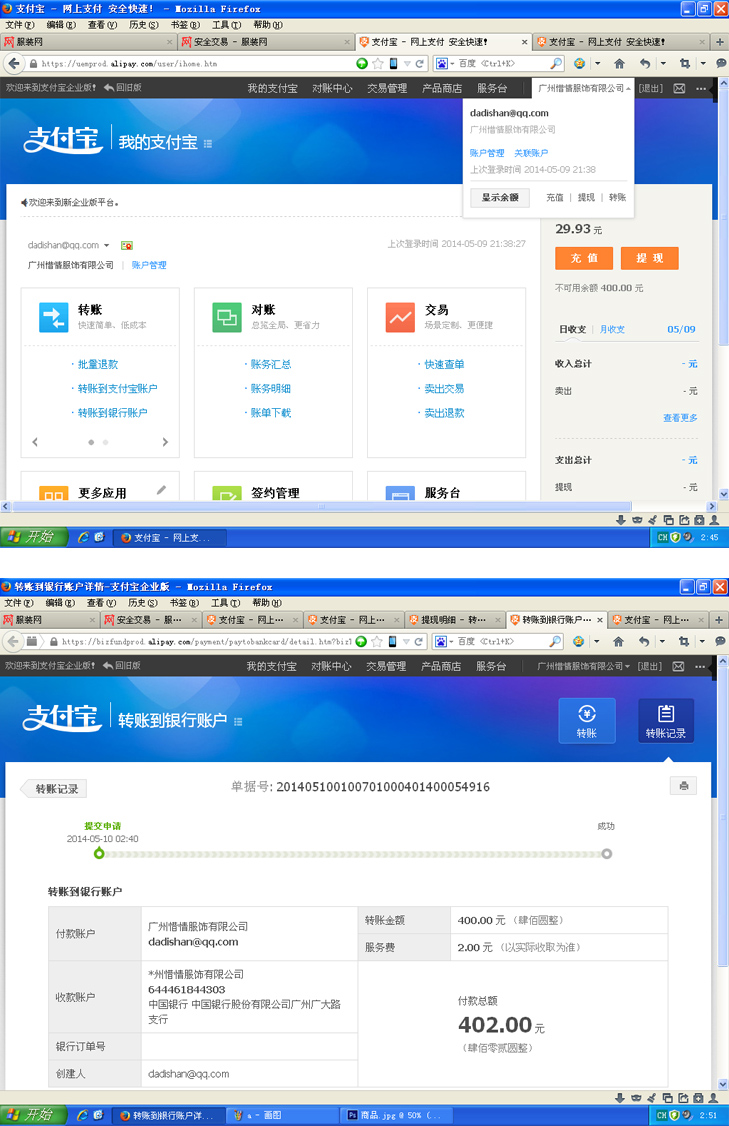The image size is (729, 1126).
Task: Click the home icon in the 转账到银行账户详情 window toolbar
Action: pos(618,641)
